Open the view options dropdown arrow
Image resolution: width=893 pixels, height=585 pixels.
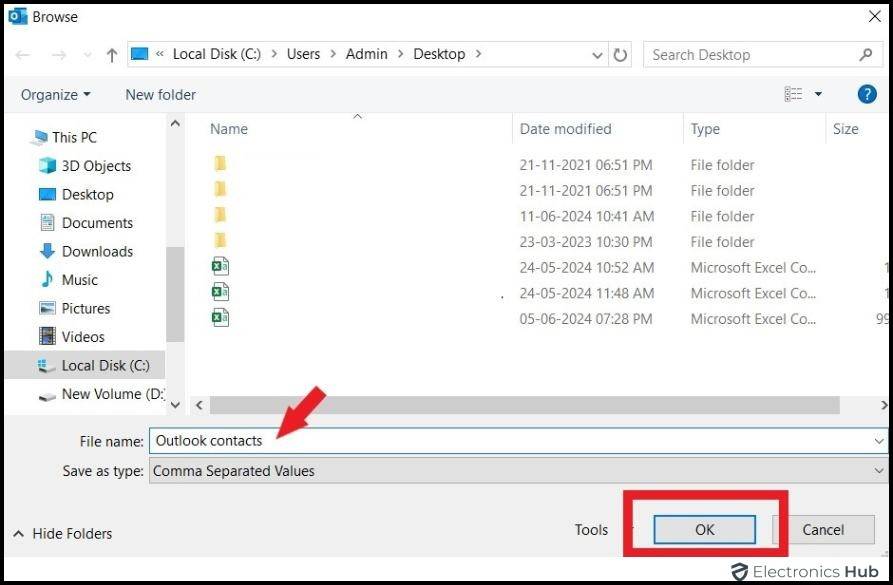[818, 94]
